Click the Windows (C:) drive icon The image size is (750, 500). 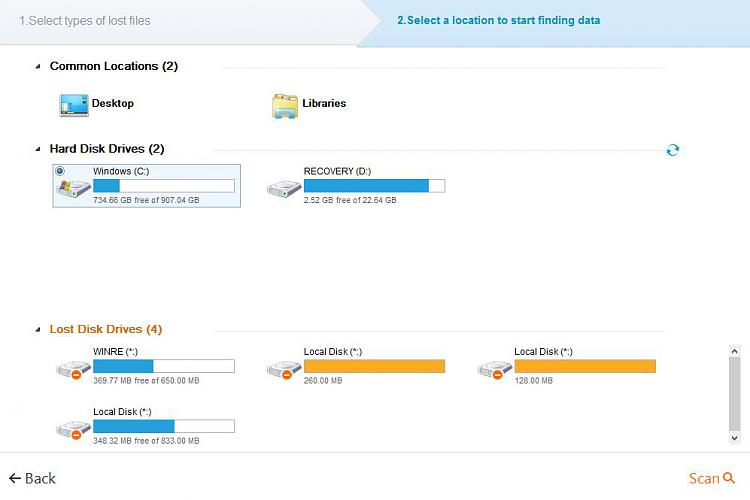click(x=73, y=189)
